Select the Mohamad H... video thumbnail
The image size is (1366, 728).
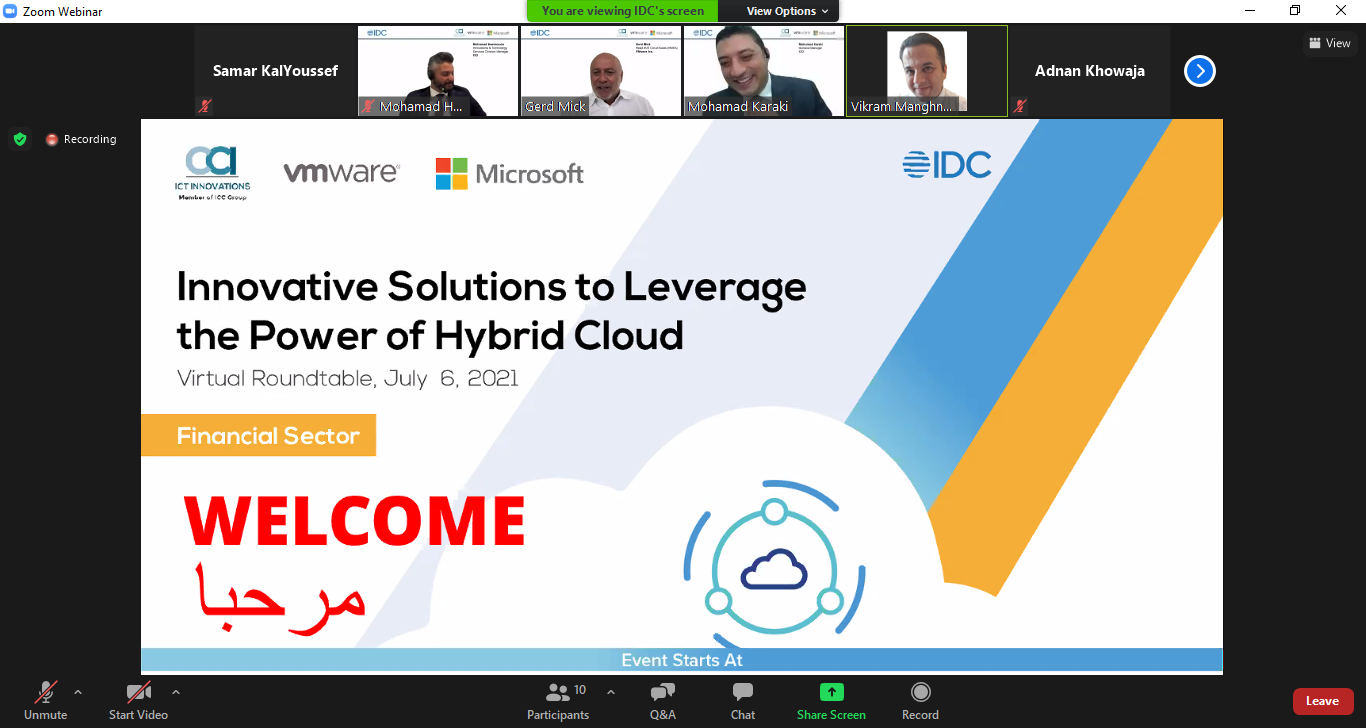(438, 71)
